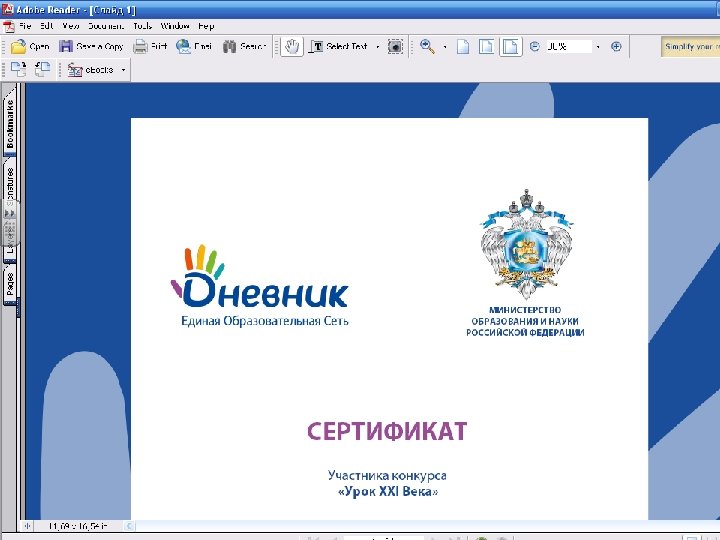Select the Snapshot tool
The width and height of the screenshot is (720, 540).
click(395, 46)
